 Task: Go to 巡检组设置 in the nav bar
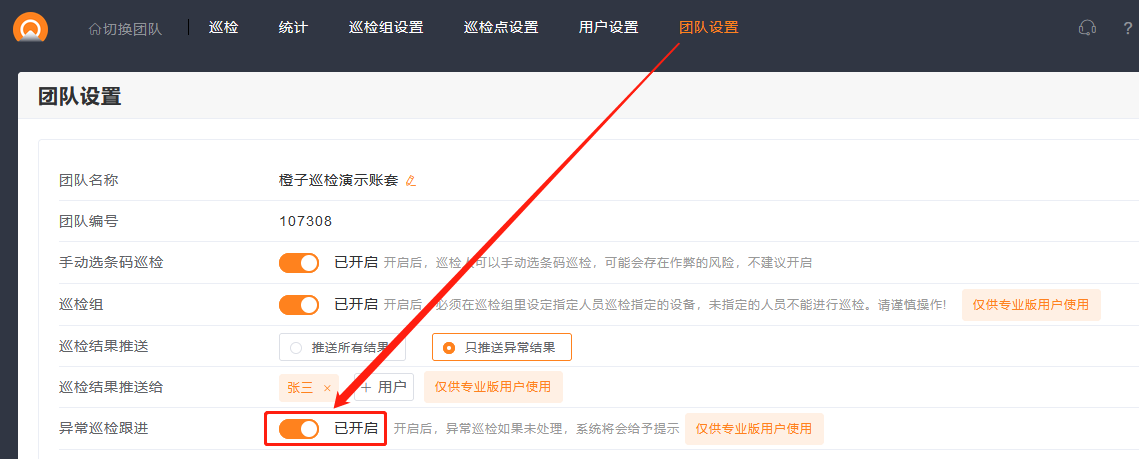pyautogui.click(x=386, y=28)
